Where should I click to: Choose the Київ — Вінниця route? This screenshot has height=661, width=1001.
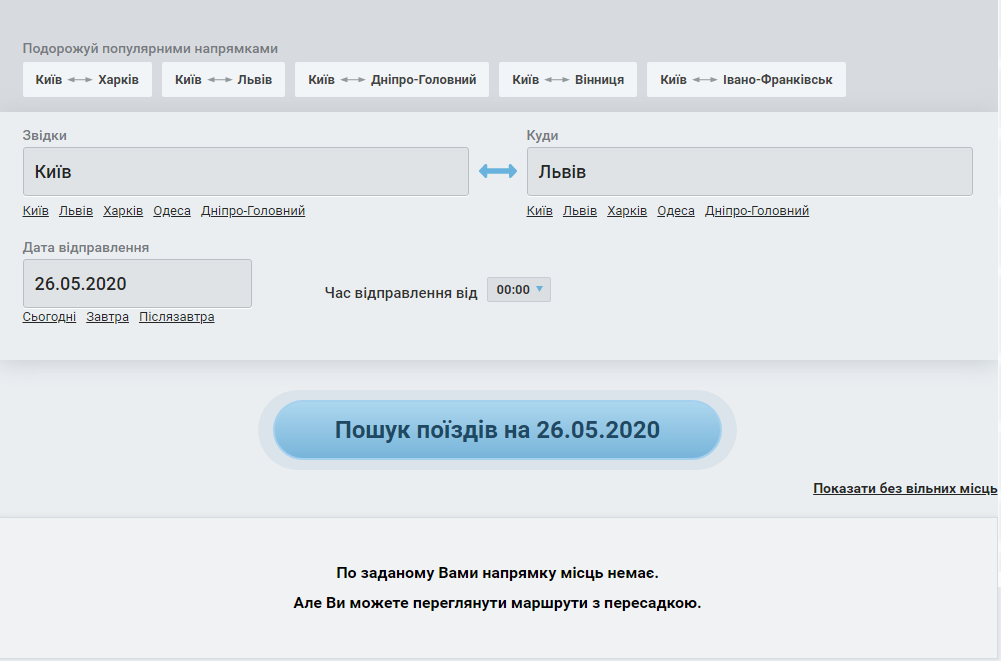point(567,79)
